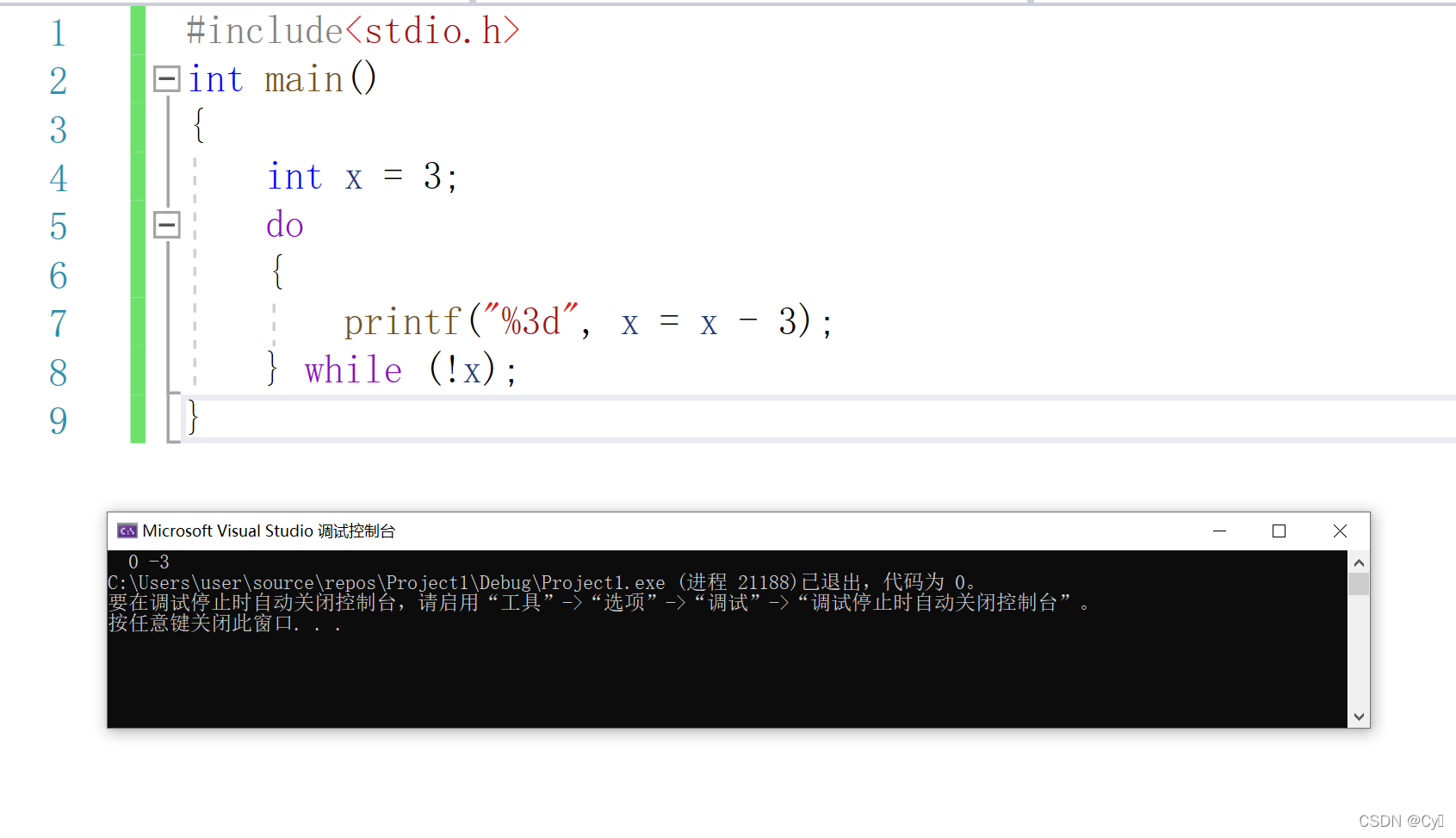The height and width of the screenshot is (838, 1456).
Task: Click line number 1 in the gutter
Action: pos(58,34)
